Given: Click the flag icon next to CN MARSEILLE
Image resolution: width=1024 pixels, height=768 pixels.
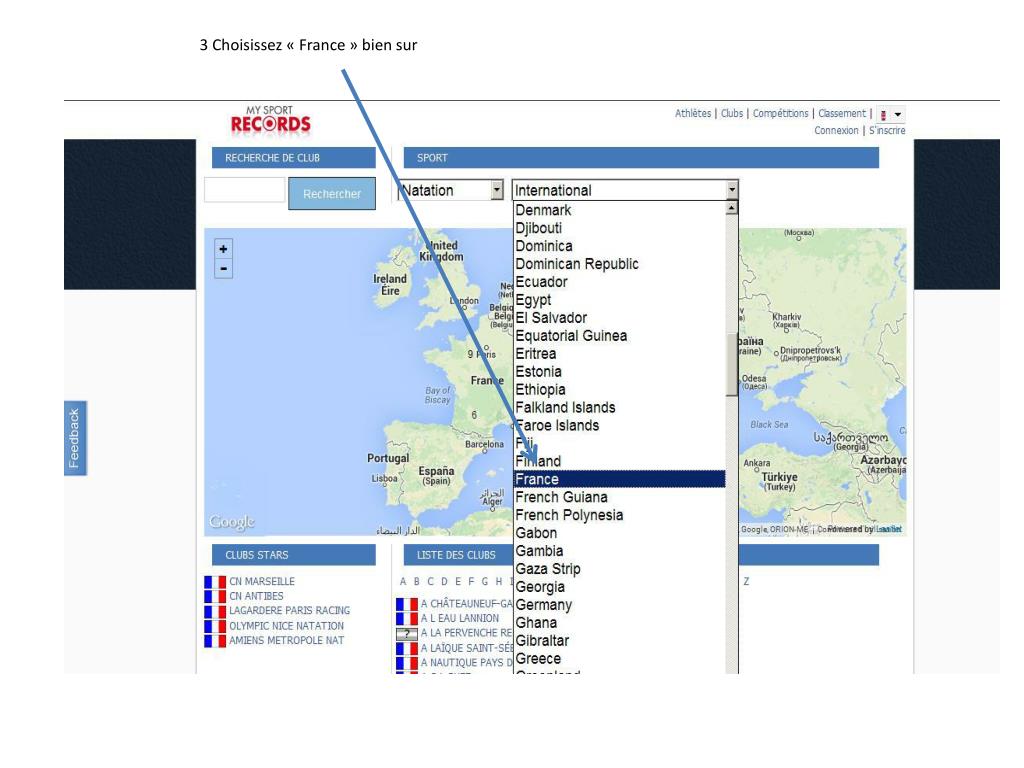Looking at the screenshot, I should pos(215,581).
